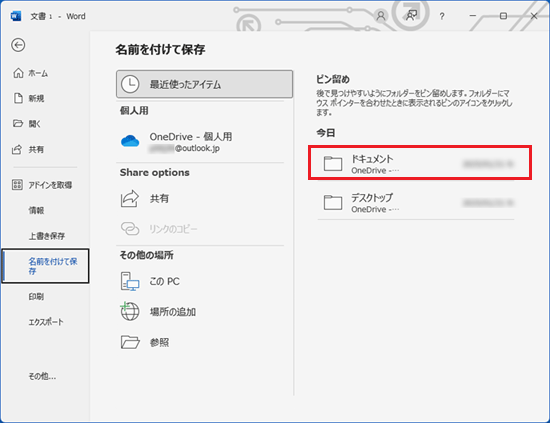Click the blue OneDrive cloud icon

point(130,141)
